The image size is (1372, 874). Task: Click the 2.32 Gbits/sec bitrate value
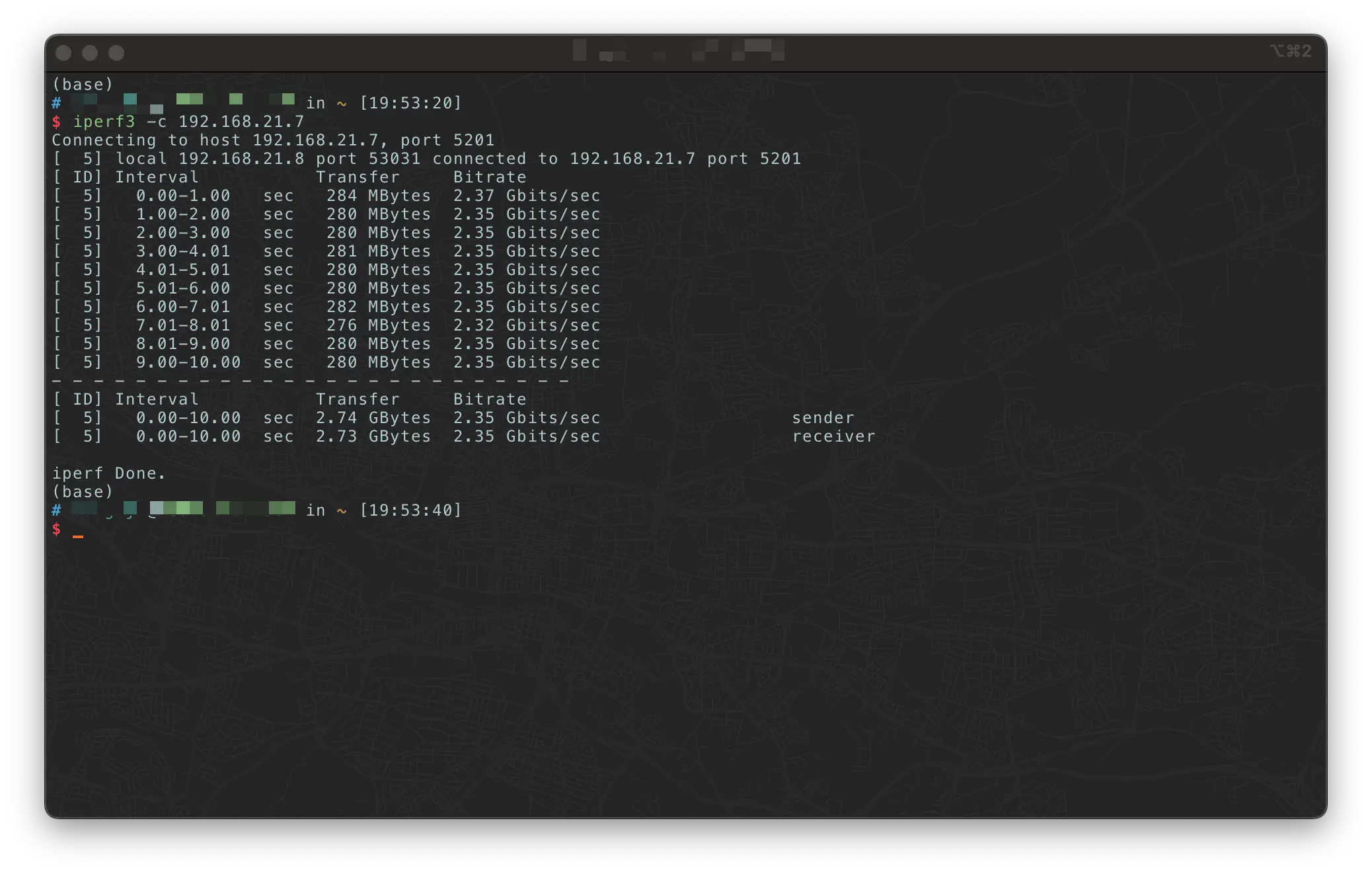(x=526, y=325)
